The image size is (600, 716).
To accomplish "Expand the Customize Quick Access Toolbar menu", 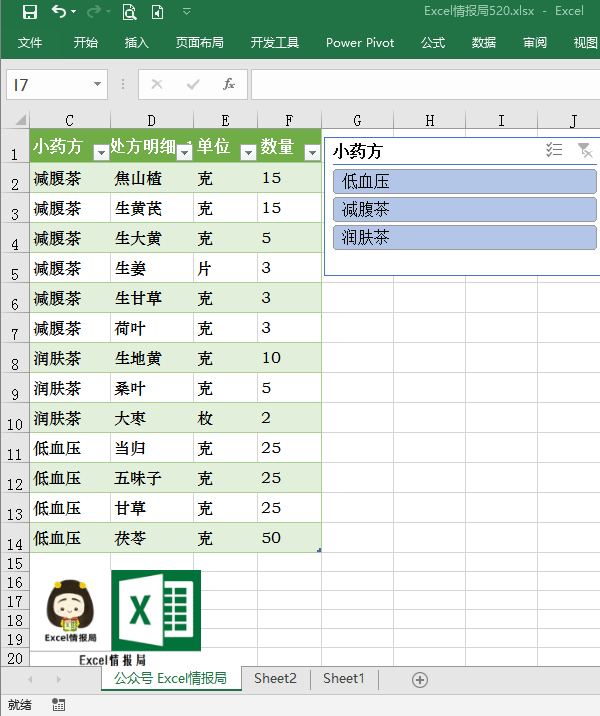I will (x=187, y=11).
